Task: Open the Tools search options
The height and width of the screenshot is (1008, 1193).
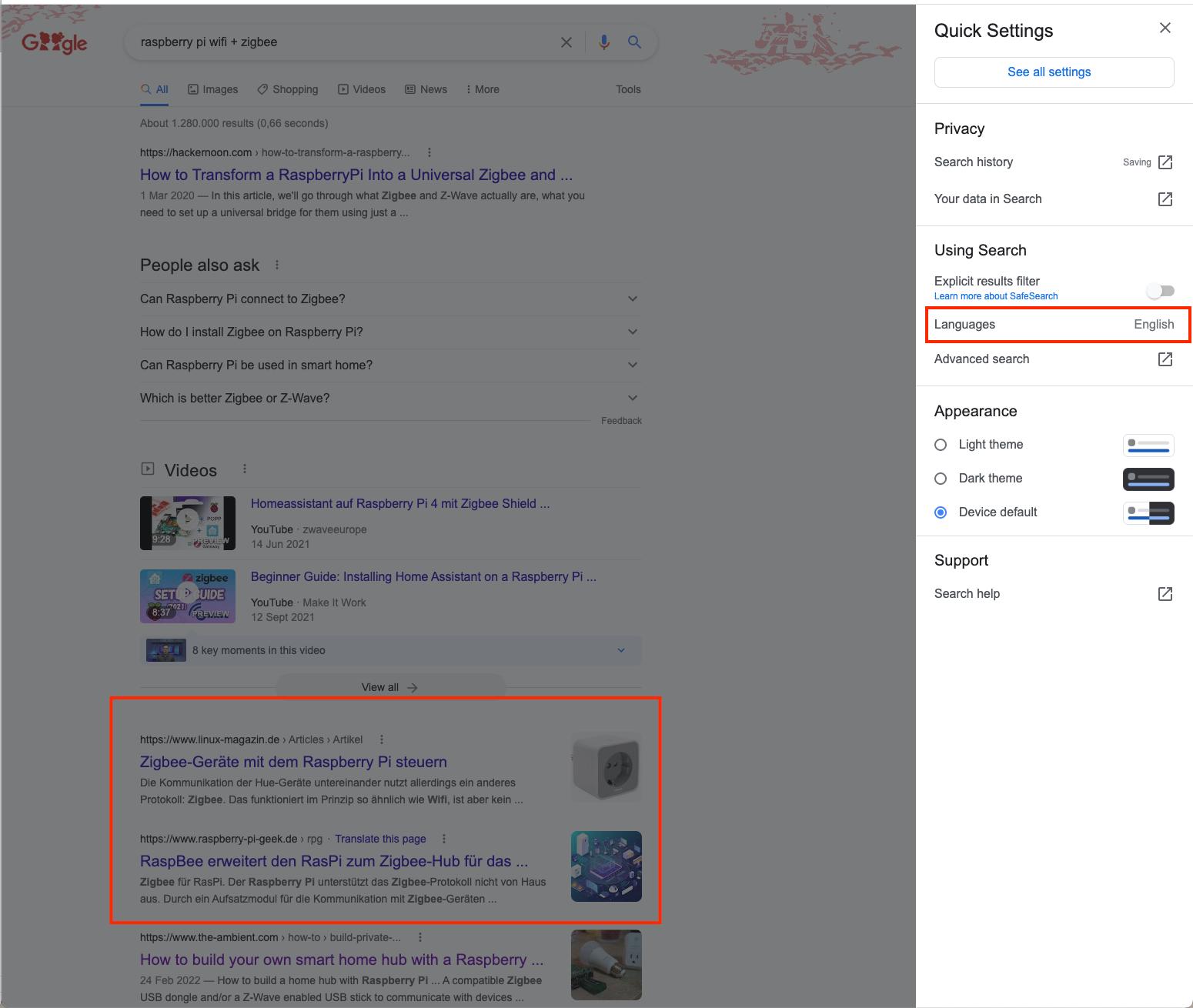Action: pos(628,89)
